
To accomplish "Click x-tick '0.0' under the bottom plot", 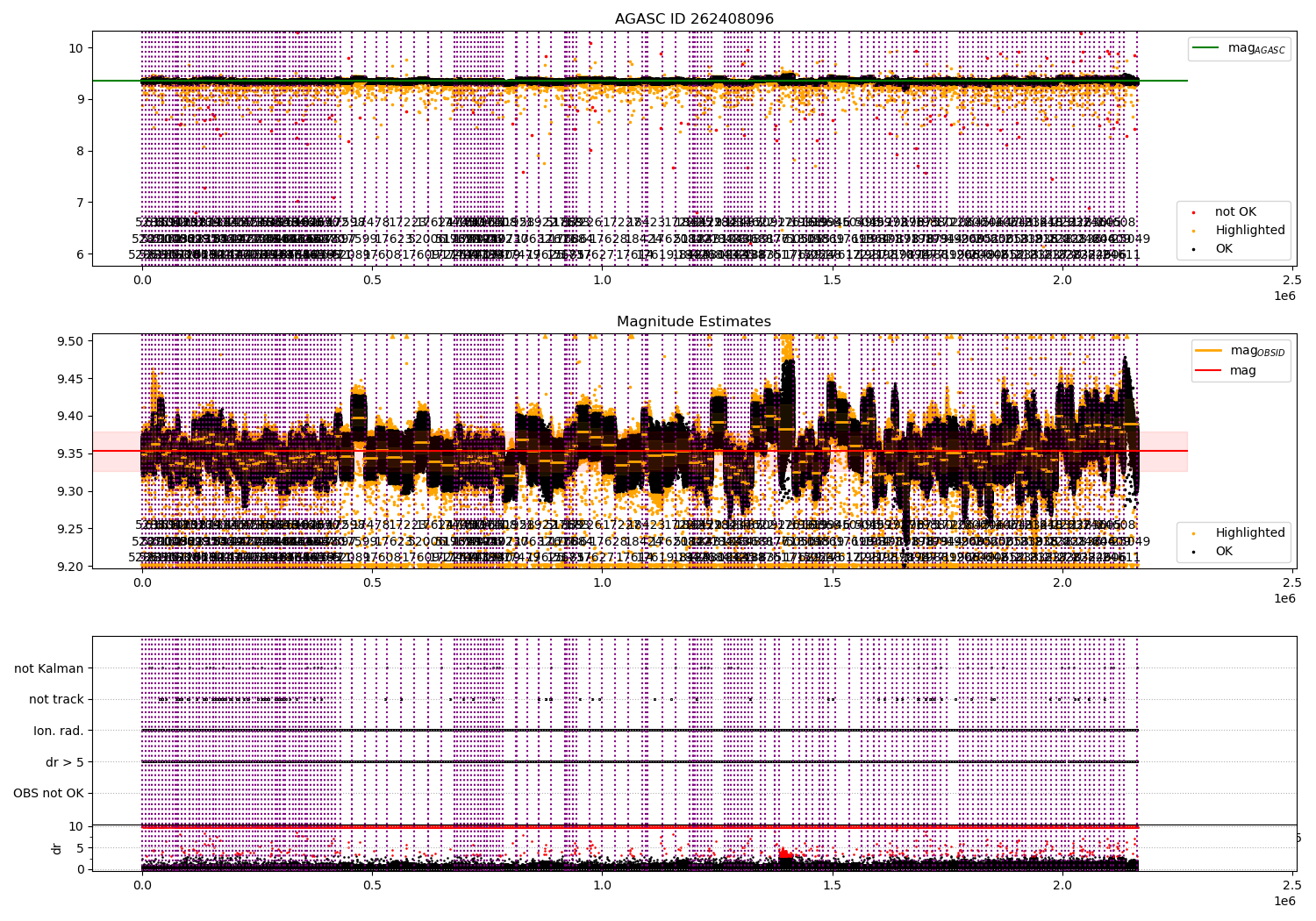I will tap(141, 886).
